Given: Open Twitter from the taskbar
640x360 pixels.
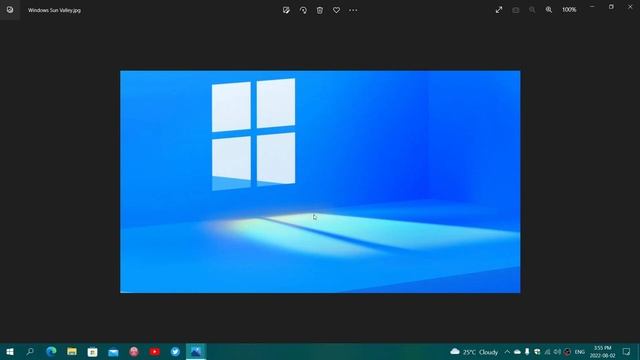Looking at the screenshot, I should click(175, 351).
